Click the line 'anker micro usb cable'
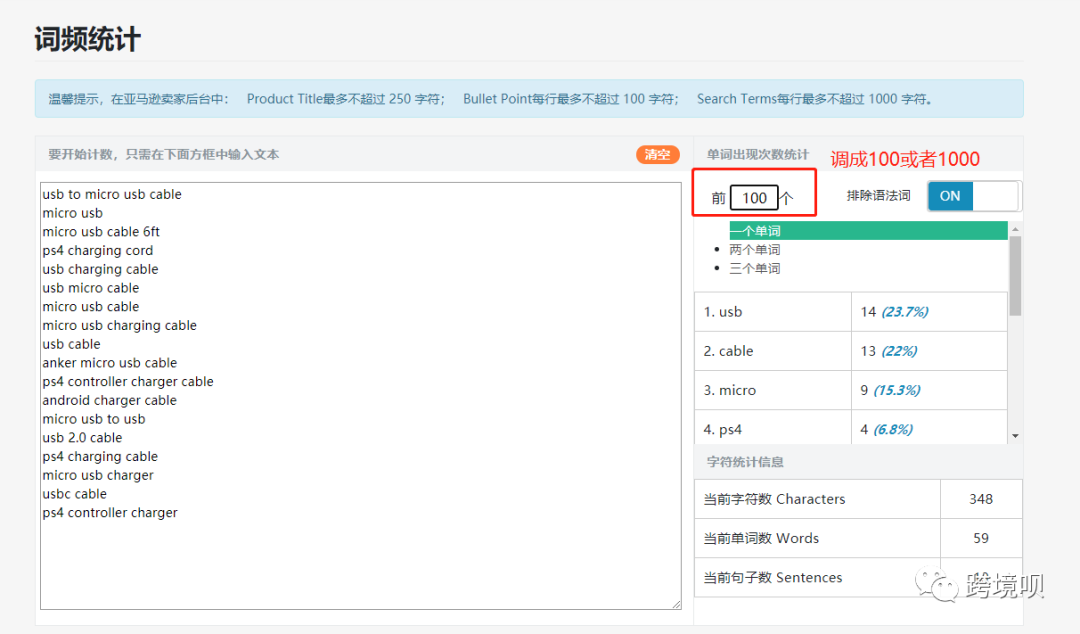Image resolution: width=1080 pixels, height=634 pixels. click(x=110, y=362)
